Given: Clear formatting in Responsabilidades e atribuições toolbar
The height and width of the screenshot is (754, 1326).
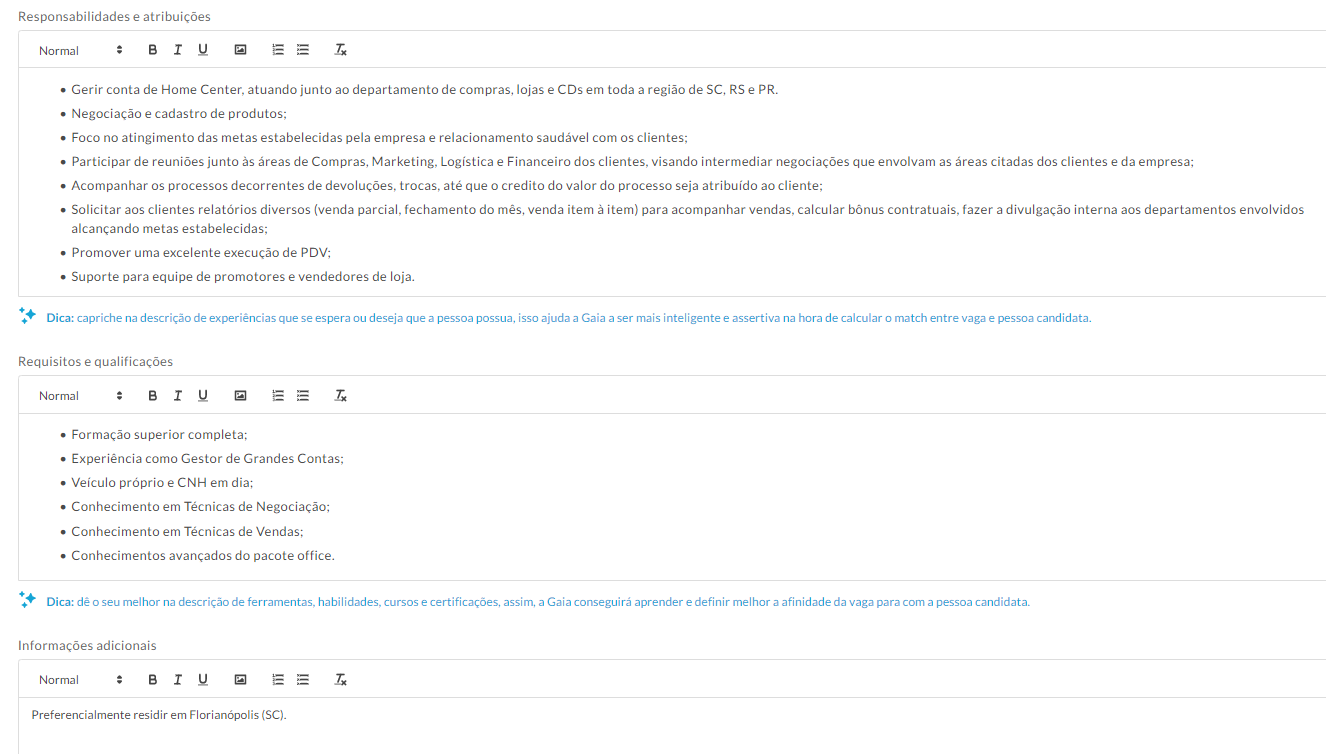Looking at the screenshot, I should [340, 50].
